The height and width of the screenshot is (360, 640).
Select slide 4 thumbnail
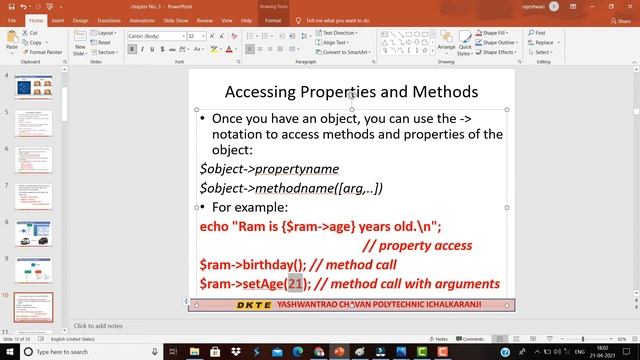33,87
